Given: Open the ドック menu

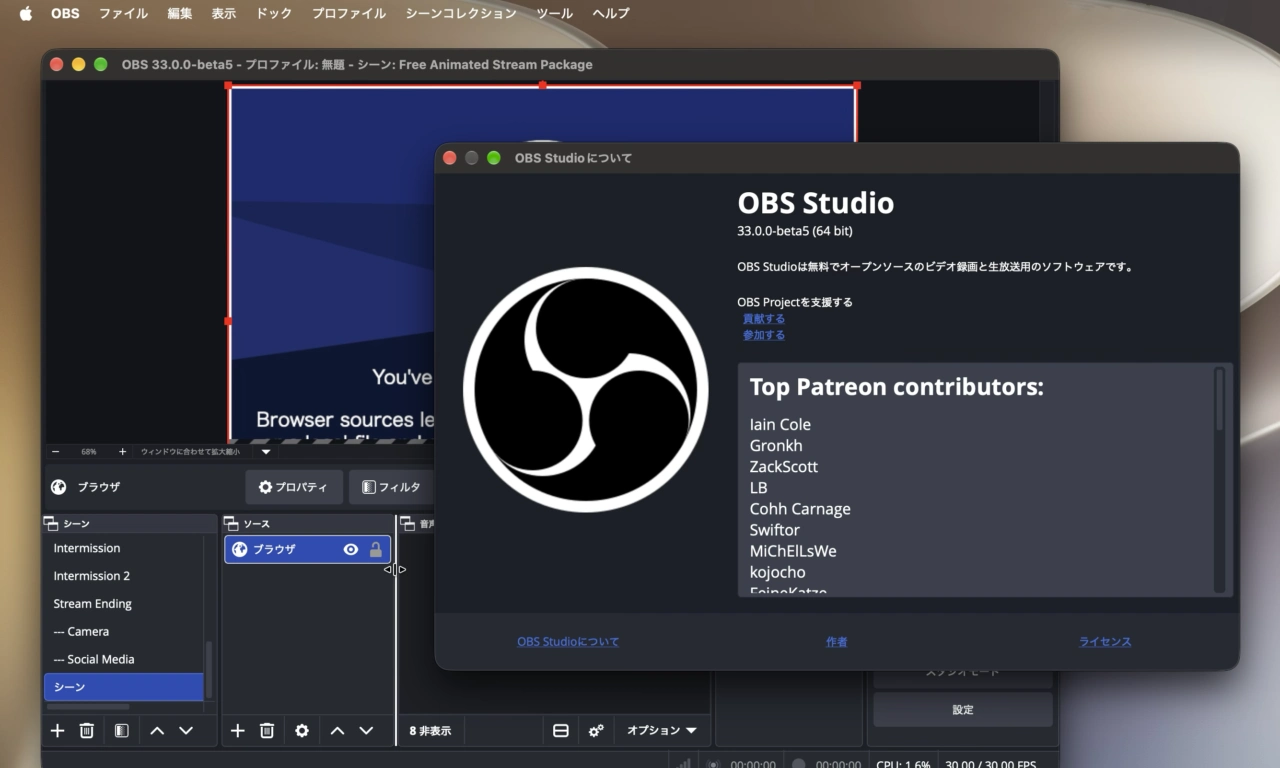Looking at the screenshot, I should point(274,13).
